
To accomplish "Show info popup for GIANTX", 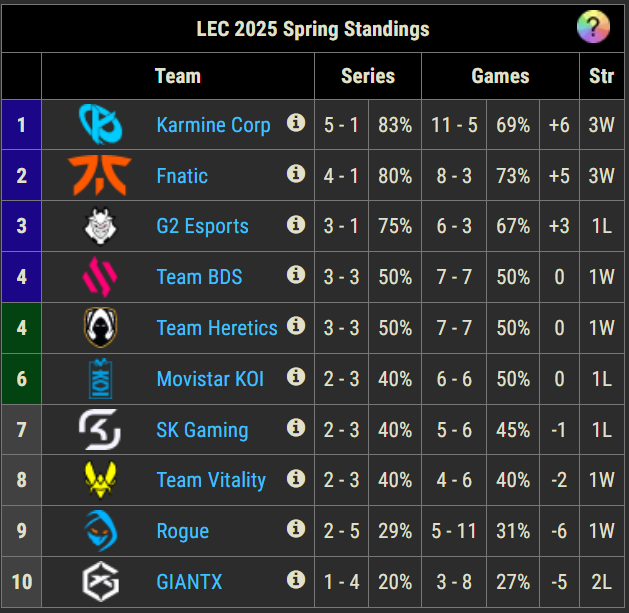I will point(296,579).
